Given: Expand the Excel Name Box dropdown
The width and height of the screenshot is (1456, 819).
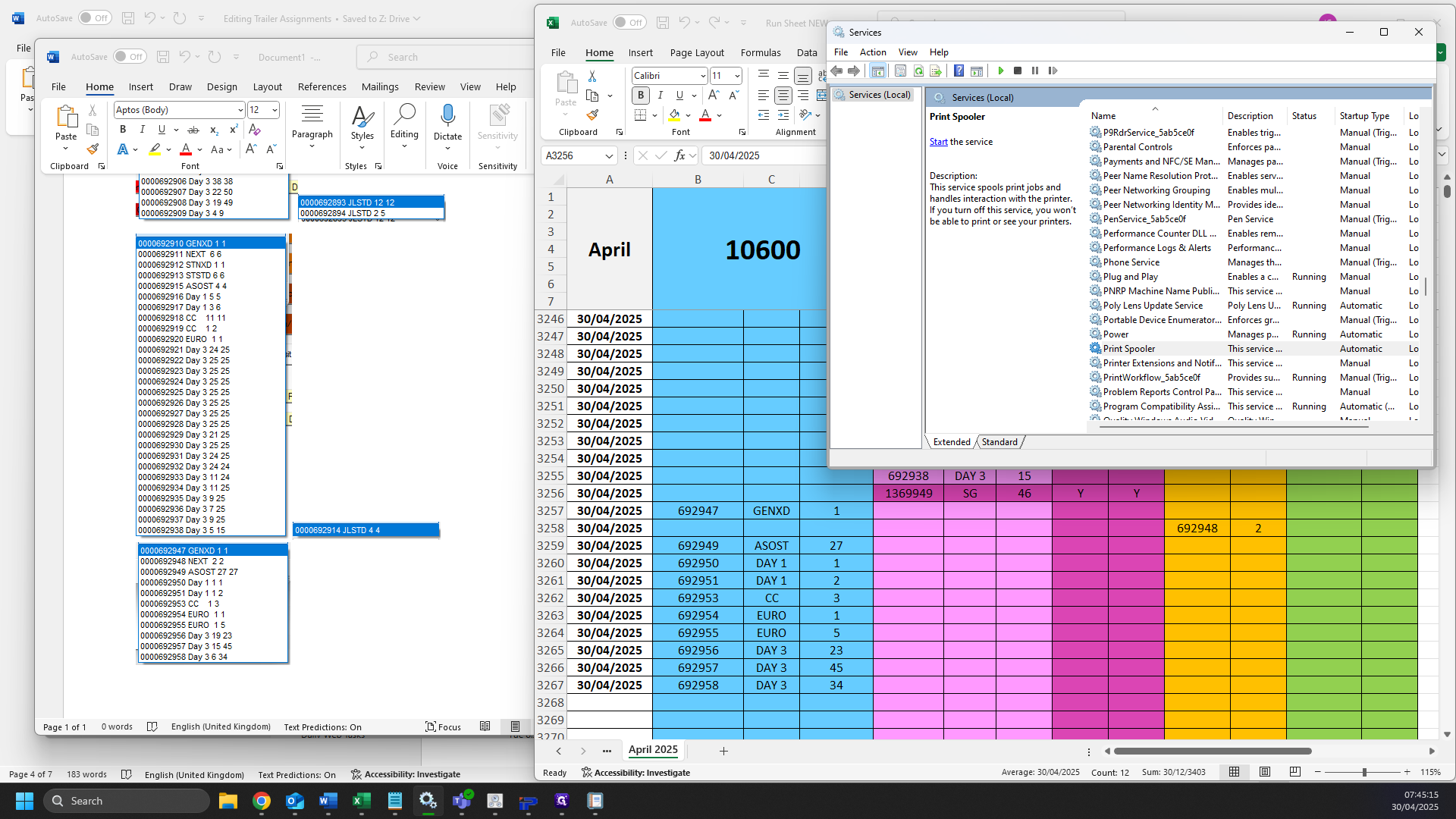Looking at the screenshot, I should click(608, 155).
